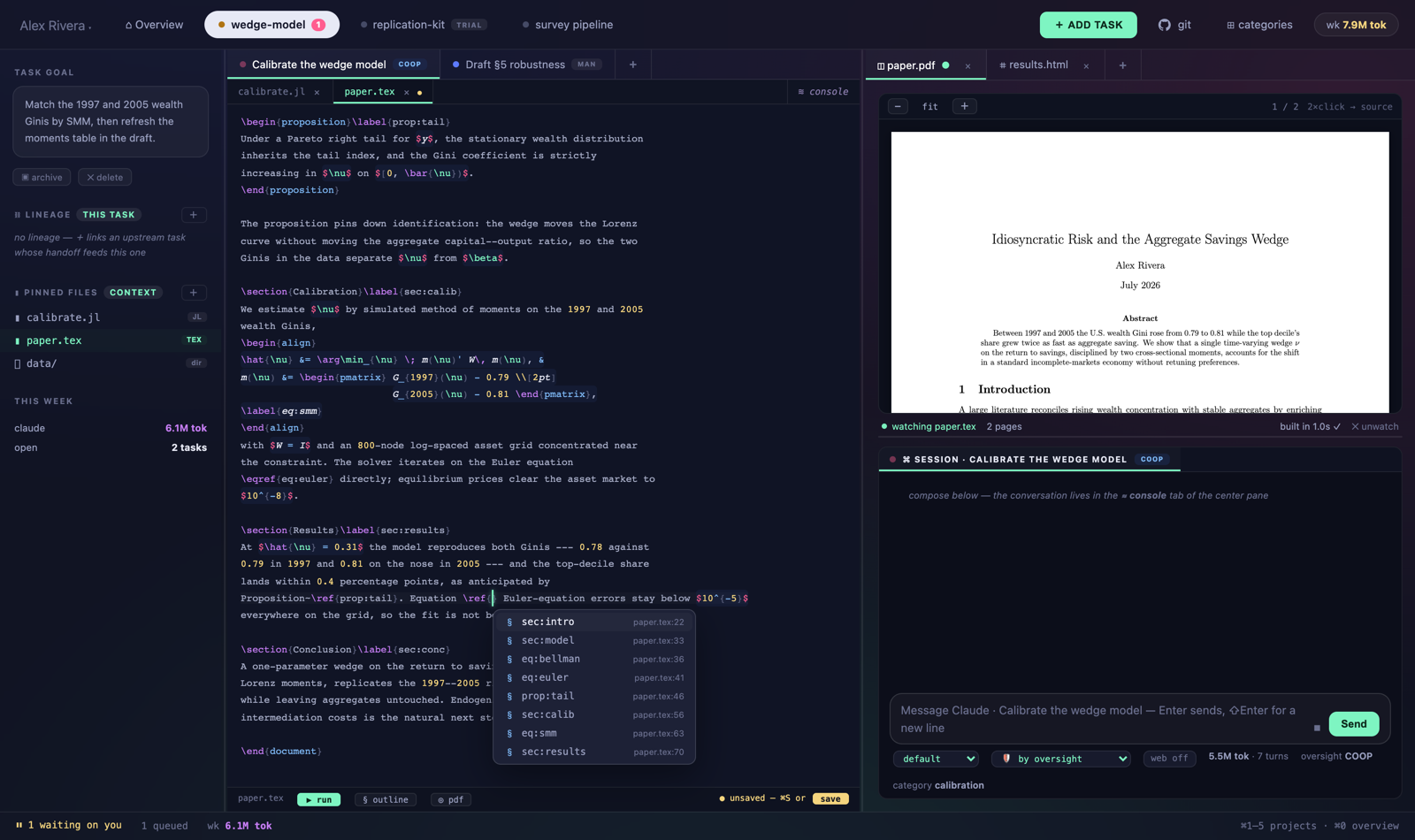
Task: Add a new viewer tab
Action: pyautogui.click(x=1122, y=65)
